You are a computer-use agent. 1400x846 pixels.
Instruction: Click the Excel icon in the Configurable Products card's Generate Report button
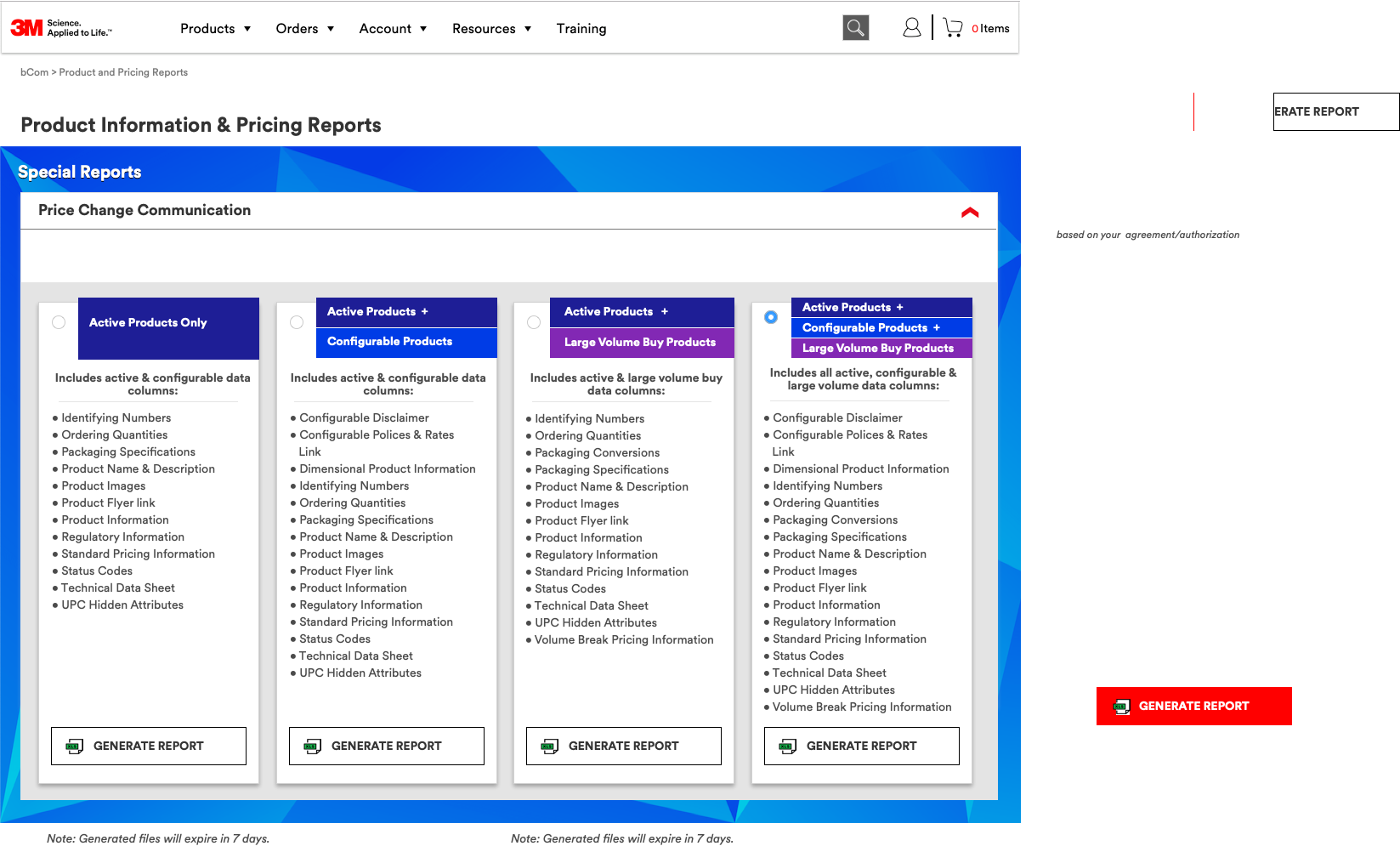(x=313, y=747)
